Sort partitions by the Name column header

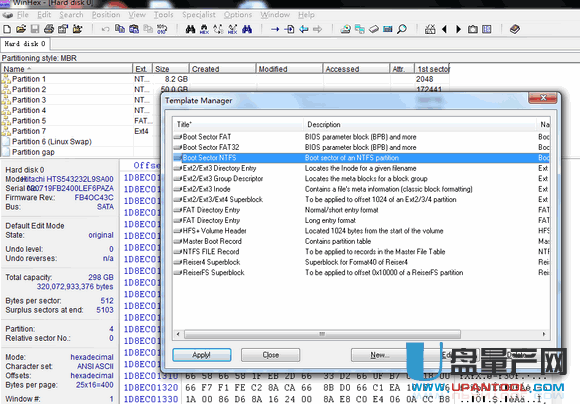point(67,69)
